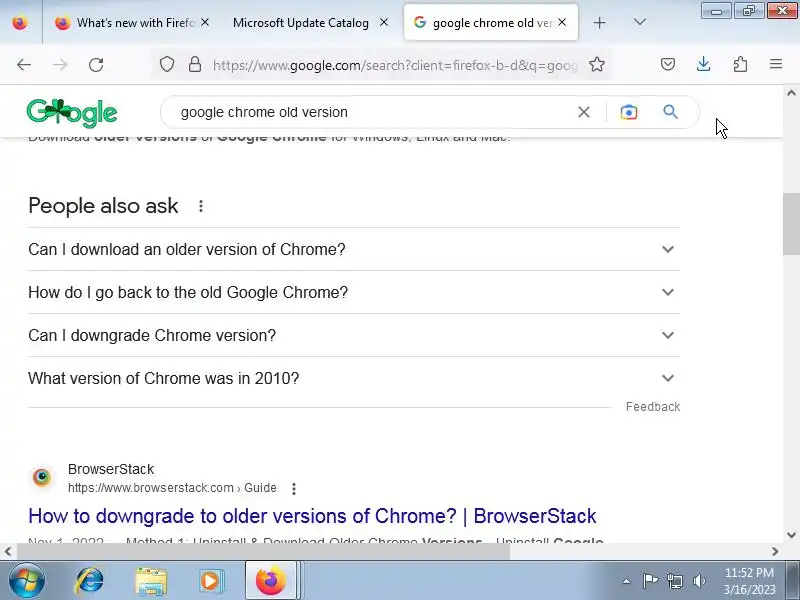Viewport: 800px width, 600px height.
Task: Expand 'How do I go back to the old Google Chrome?'
Action: (x=354, y=292)
